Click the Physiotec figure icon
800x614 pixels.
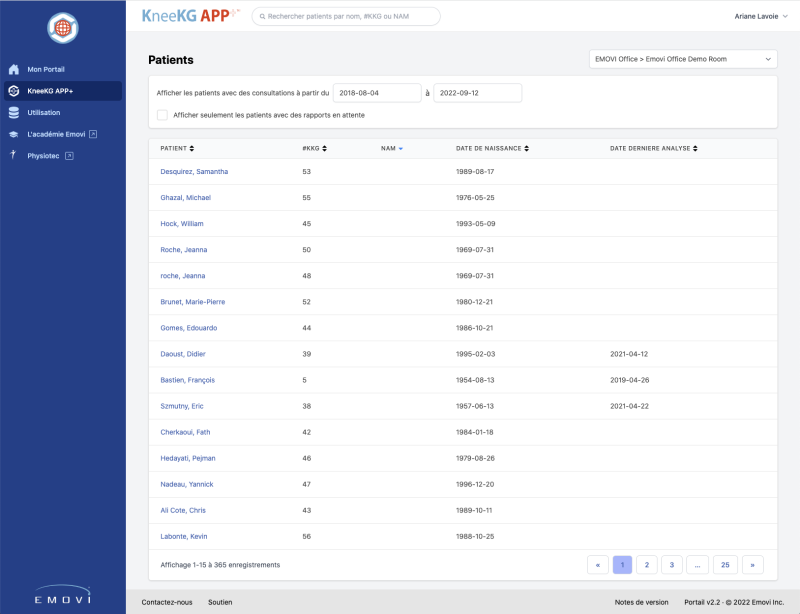pos(13,155)
